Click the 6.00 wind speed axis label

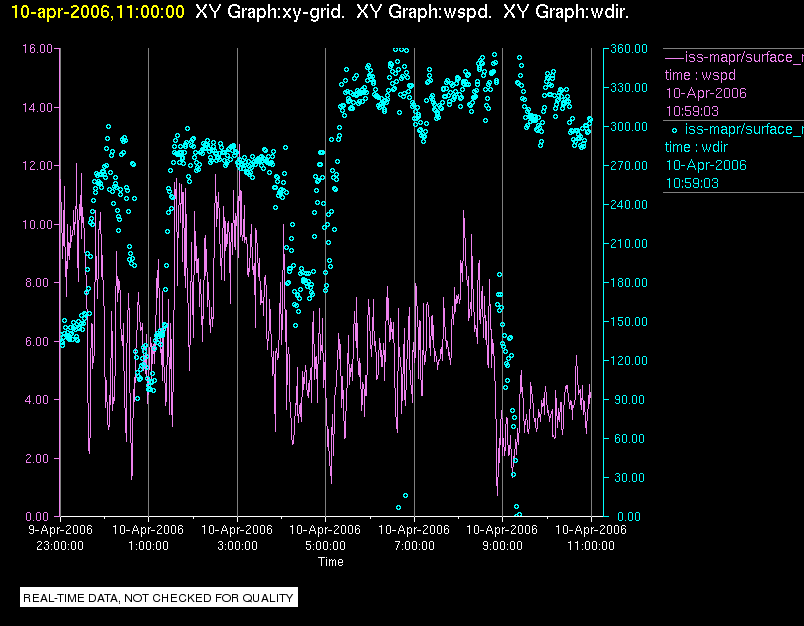tap(39, 342)
